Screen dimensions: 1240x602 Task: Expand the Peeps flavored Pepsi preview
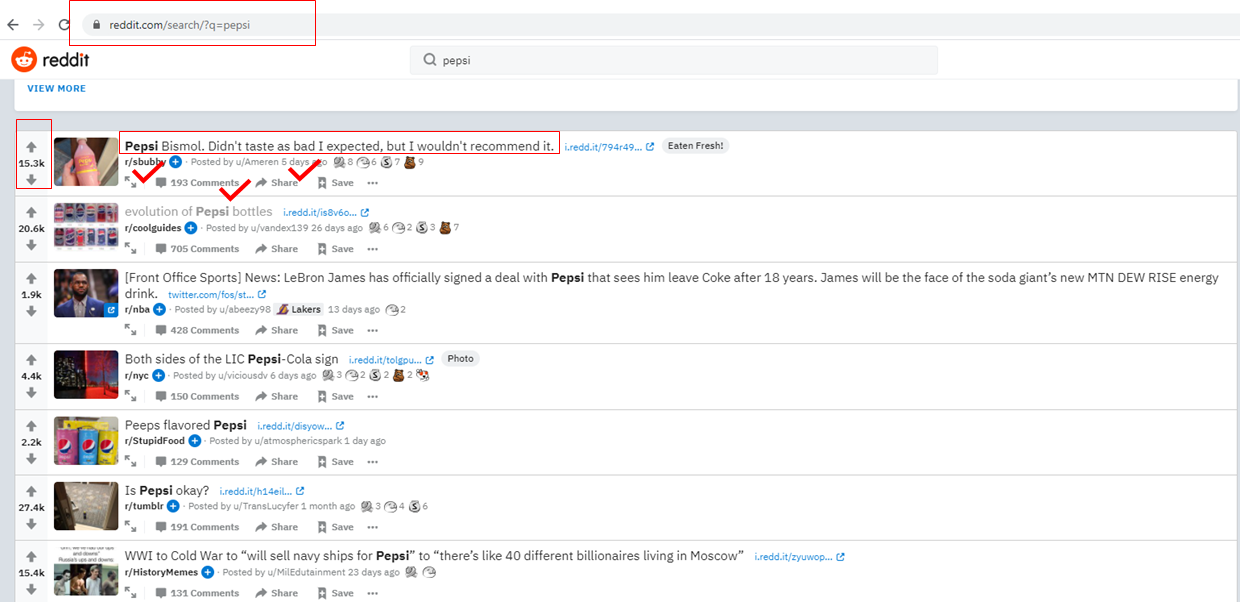(x=131, y=461)
